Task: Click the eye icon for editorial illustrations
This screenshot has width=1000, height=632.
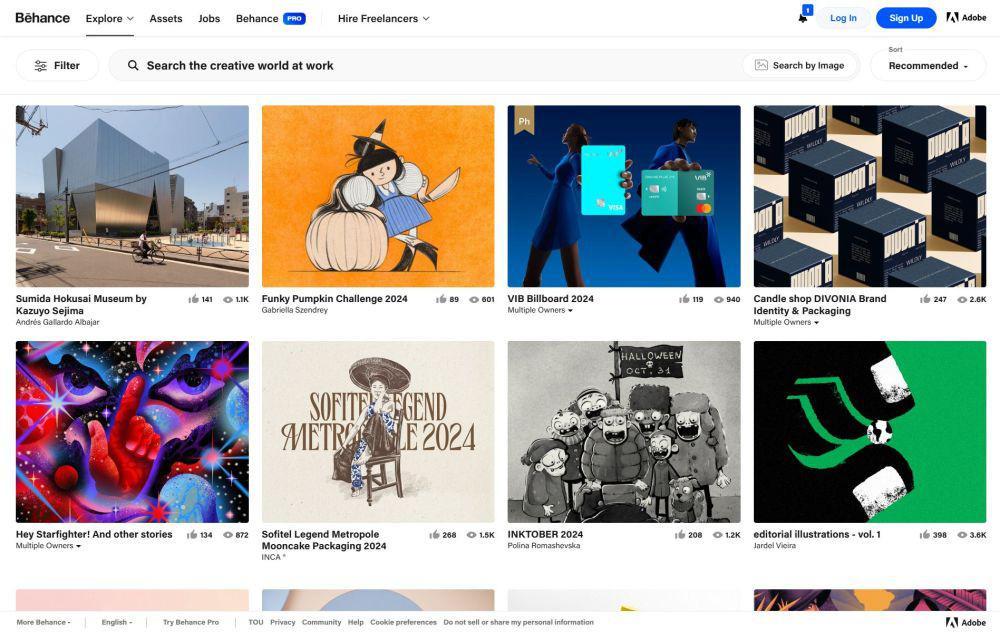Action: point(962,535)
